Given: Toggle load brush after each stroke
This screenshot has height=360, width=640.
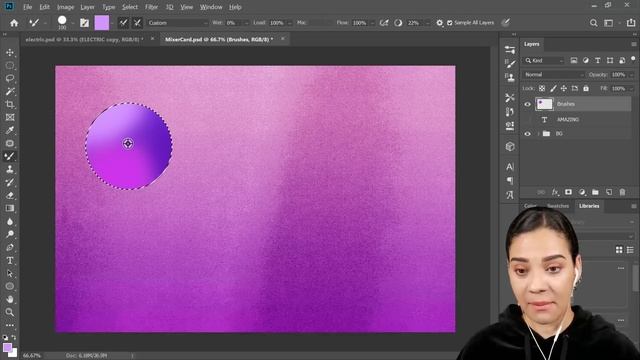Looking at the screenshot, I should pyautogui.click(x=123, y=23).
